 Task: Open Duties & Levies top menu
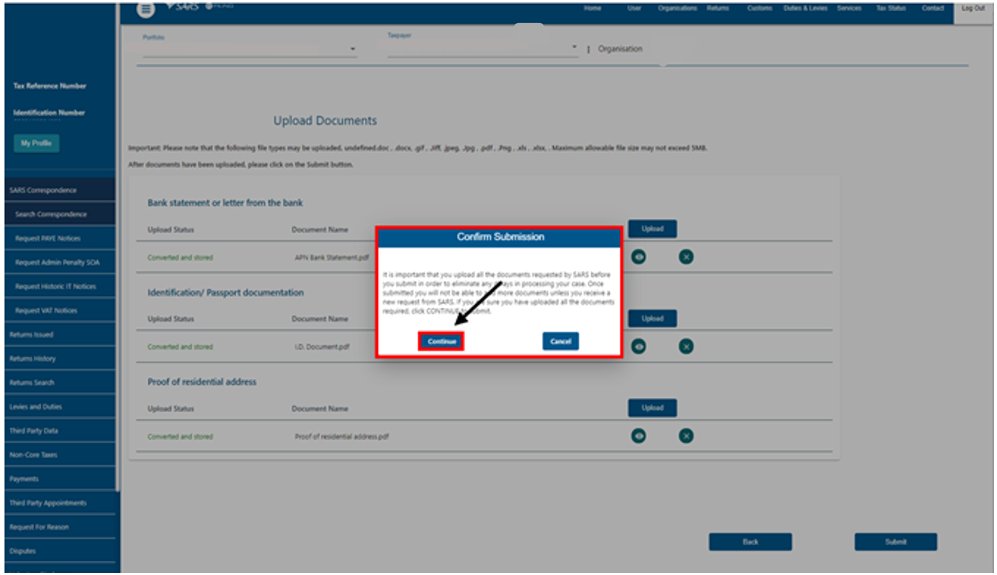[806, 8]
